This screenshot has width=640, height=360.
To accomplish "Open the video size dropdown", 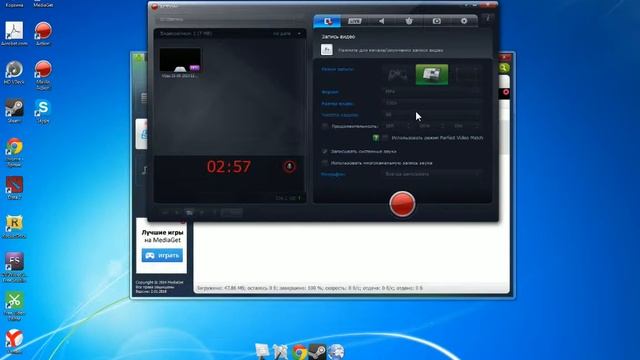I will pos(431,103).
